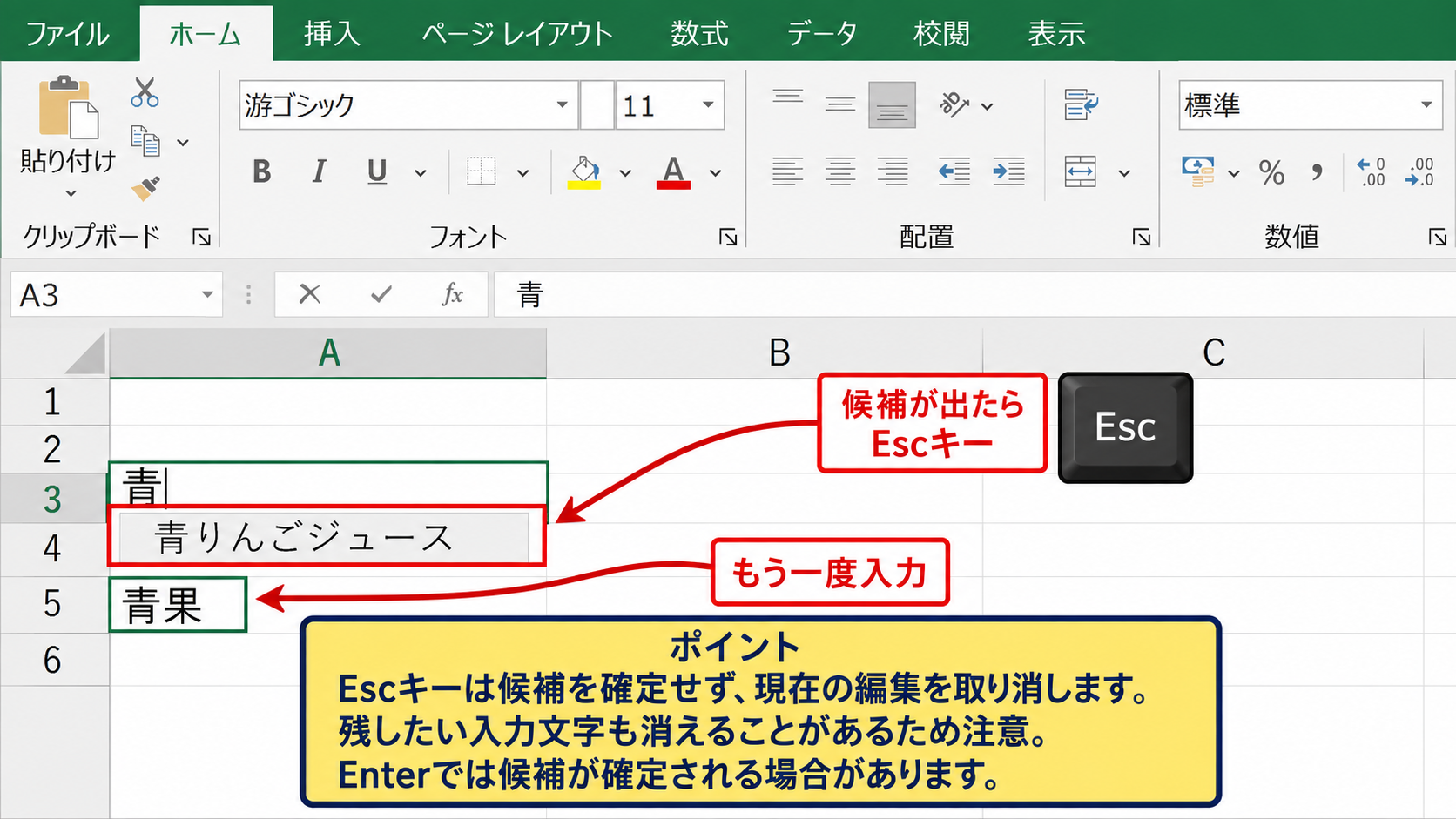
Task: Click Decrease Indent icon
Action: (954, 171)
